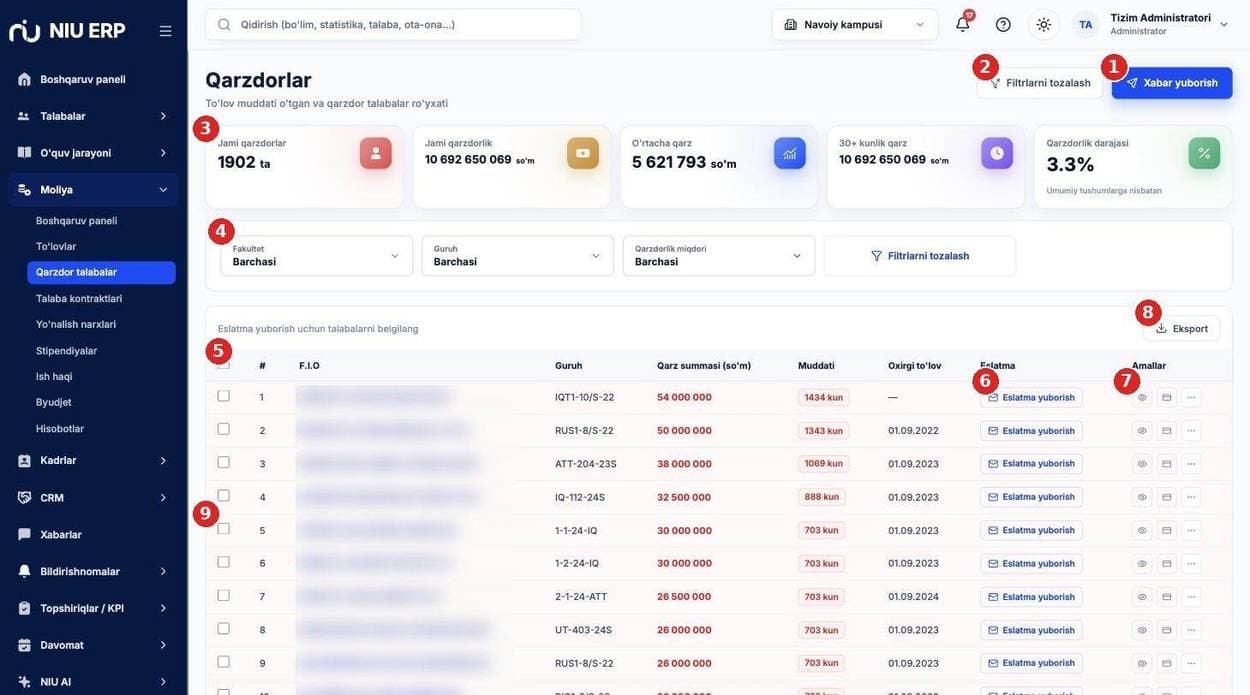Click the Kadrlar icon in the sidebar

point(24,460)
